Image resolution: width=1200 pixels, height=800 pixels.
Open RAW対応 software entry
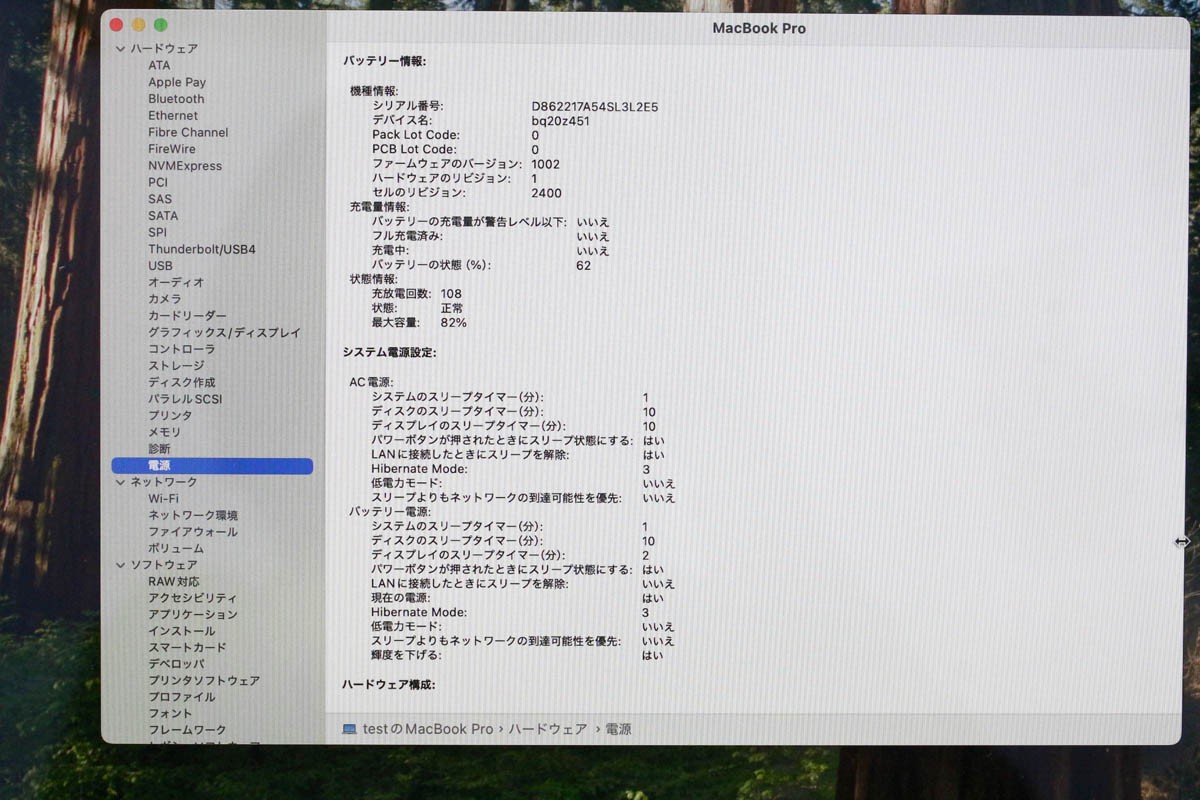(174, 581)
